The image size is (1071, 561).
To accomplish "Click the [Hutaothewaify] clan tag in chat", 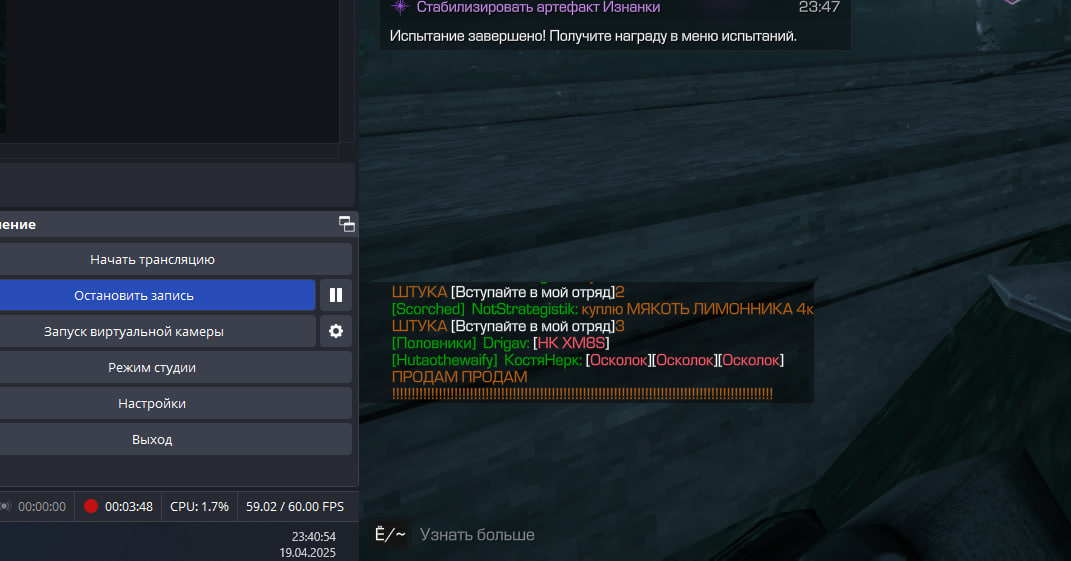I will pyautogui.click(x=445, y=360).
